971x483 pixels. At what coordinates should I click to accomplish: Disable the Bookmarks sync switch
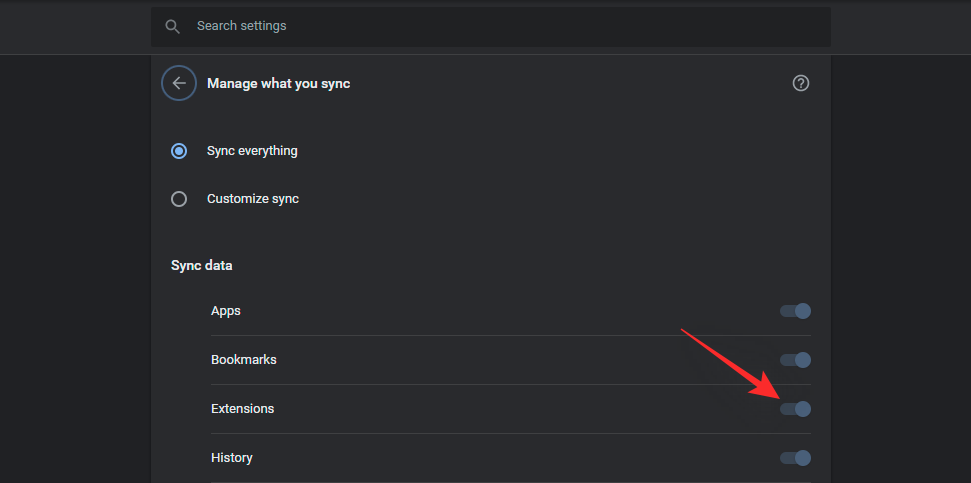click(x=796, y=360)
